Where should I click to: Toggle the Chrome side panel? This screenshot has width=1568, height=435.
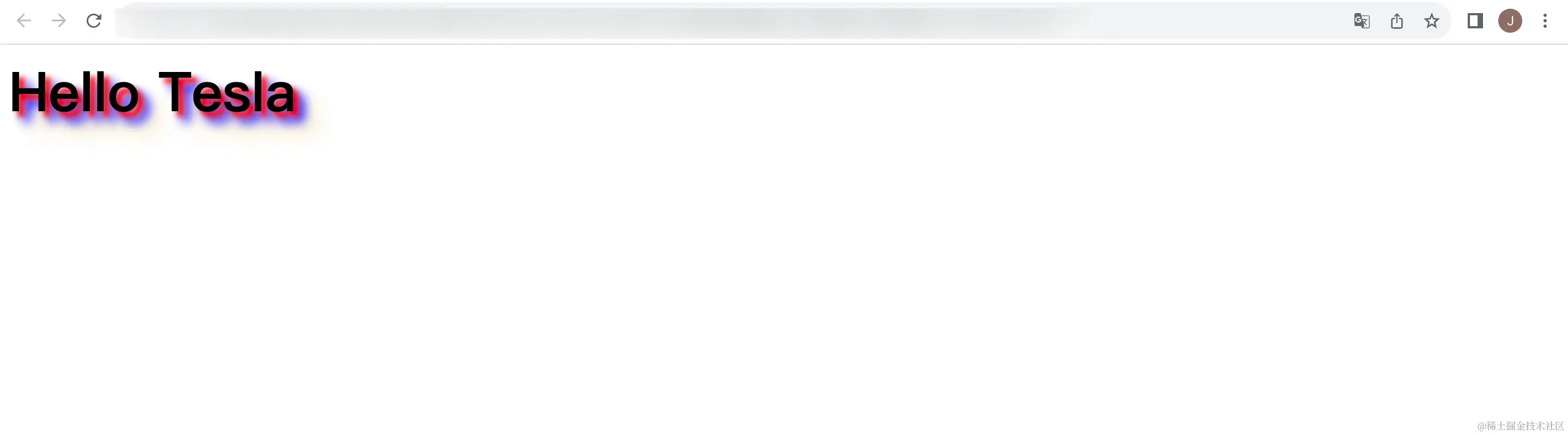(1475, 21)
